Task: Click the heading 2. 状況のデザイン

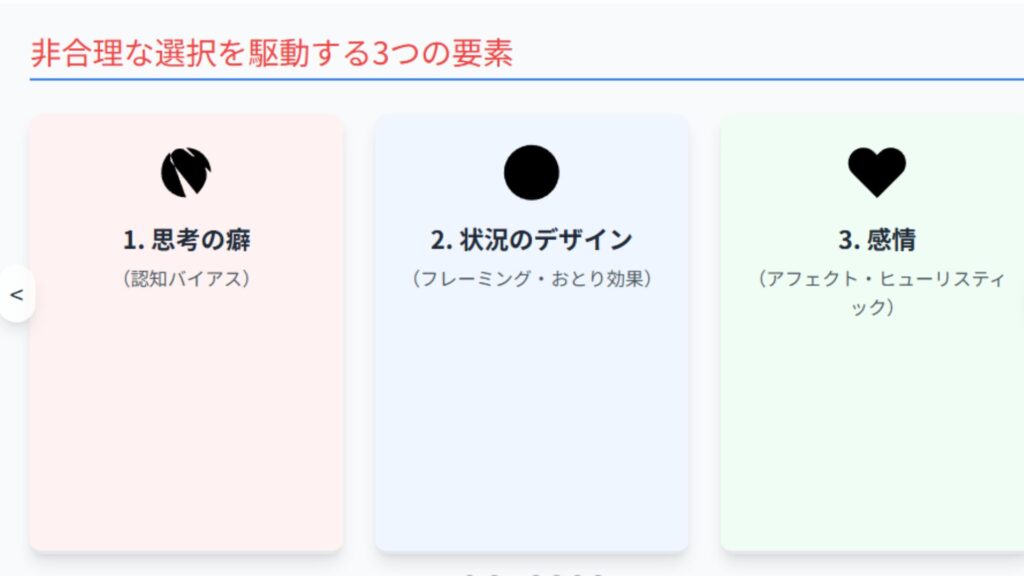Action: click(x=531, y=240)
